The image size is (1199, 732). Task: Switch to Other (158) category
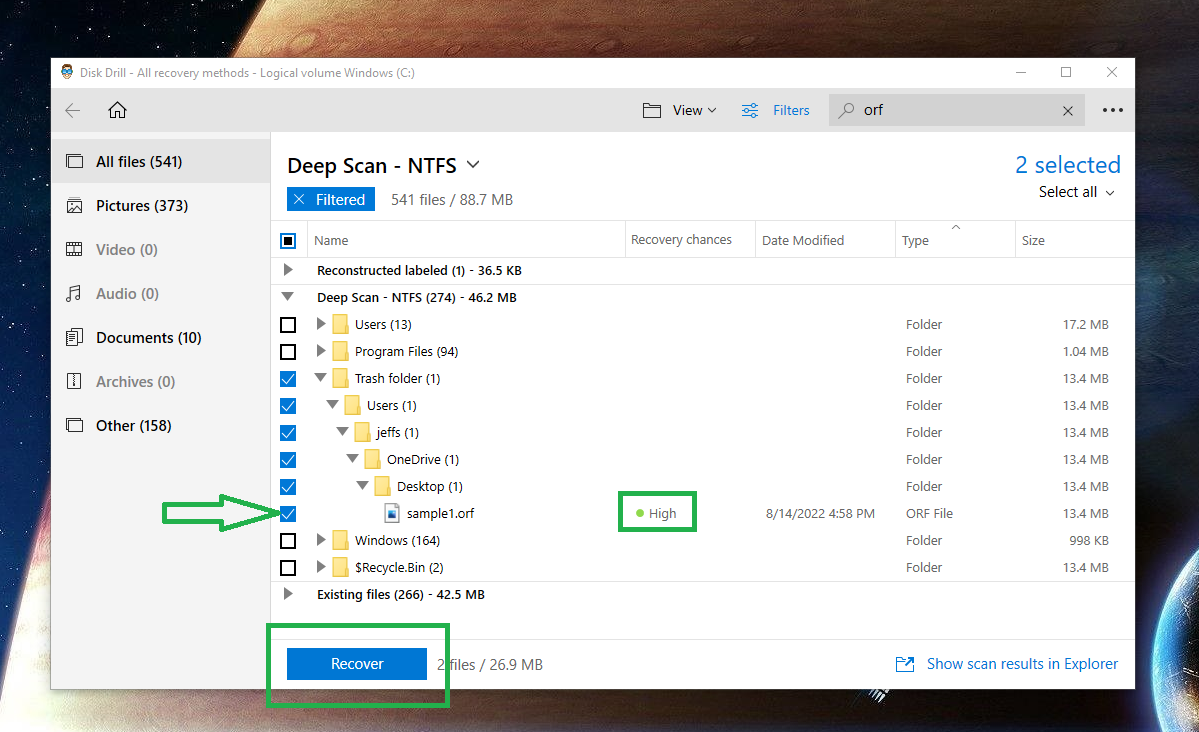click(x=161, y=425)
